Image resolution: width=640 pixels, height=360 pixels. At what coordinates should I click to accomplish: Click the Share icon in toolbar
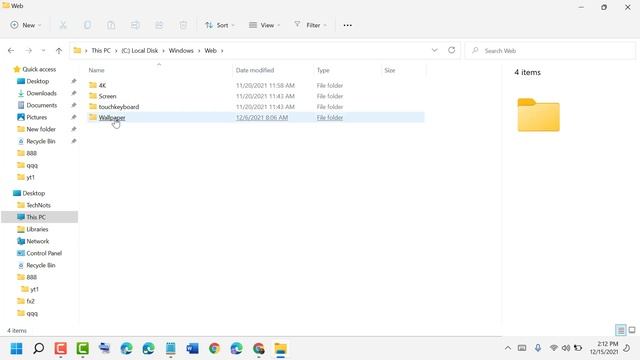coord(159,25)
